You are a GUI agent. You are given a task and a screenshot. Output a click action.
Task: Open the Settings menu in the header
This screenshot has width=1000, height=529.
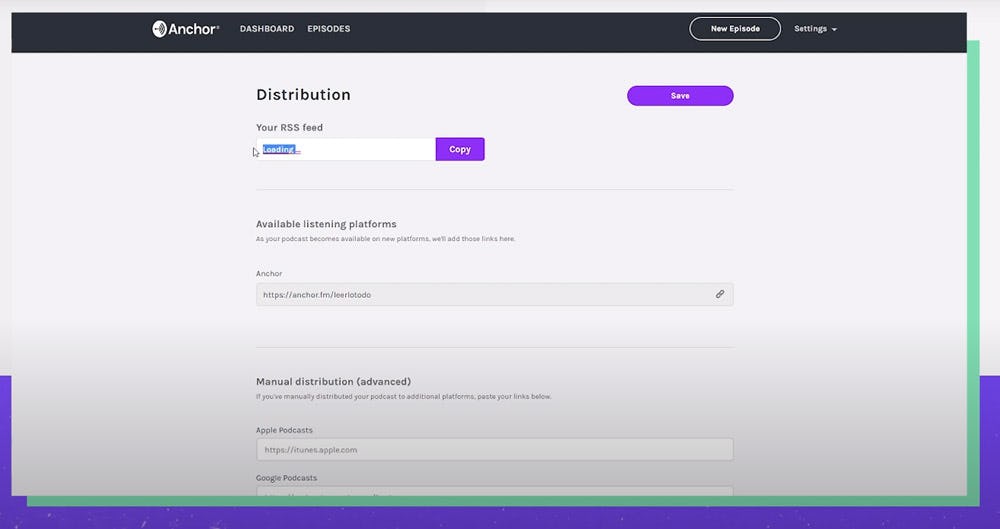(810, 29)
